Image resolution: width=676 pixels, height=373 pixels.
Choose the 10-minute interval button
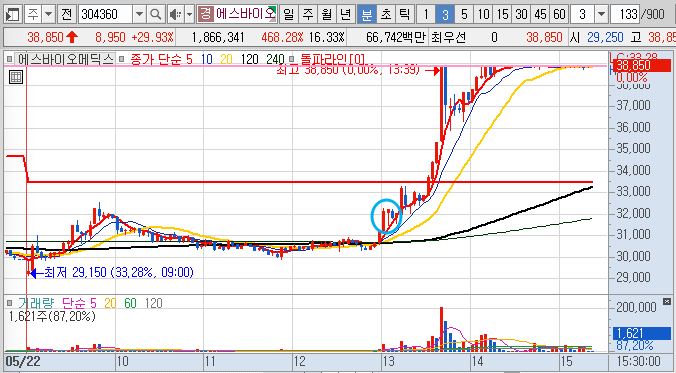(483, 15)
